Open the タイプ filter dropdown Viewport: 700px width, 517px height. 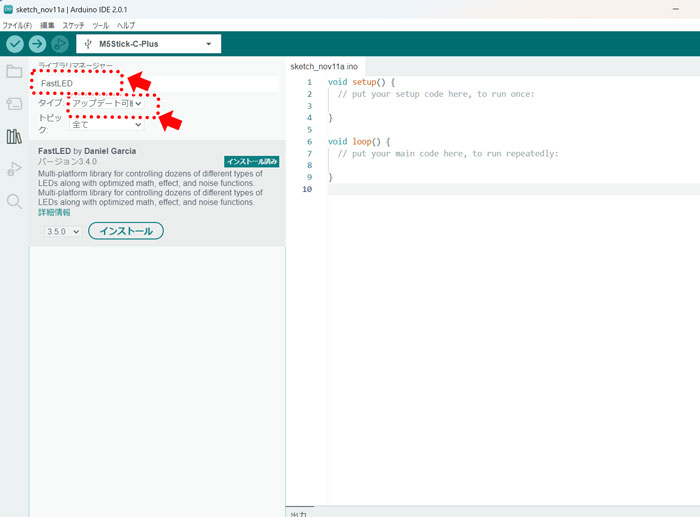(106, 103)
